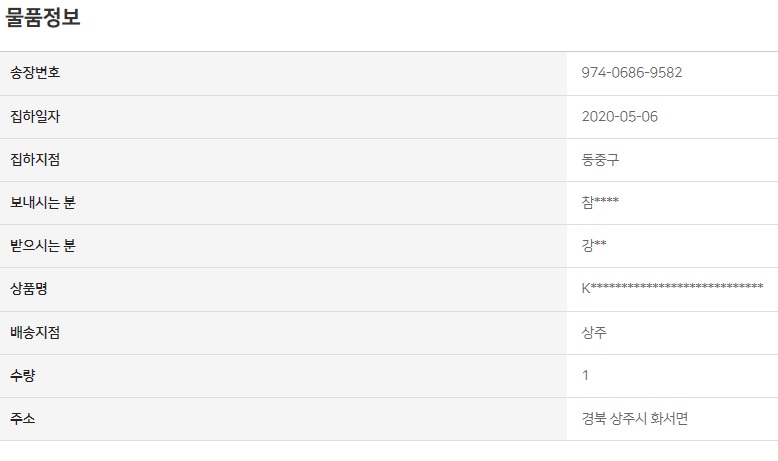
Task: Click the 받으시는 분 row label
Action: pos(43,246)
